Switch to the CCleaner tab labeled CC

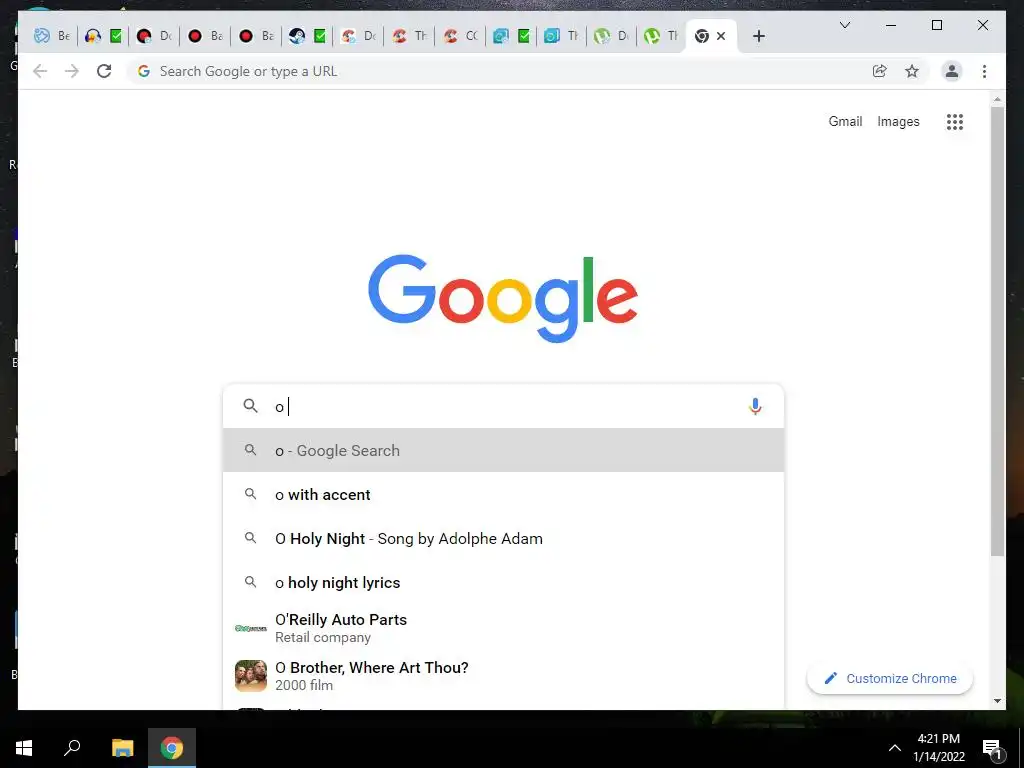point(460,36)
